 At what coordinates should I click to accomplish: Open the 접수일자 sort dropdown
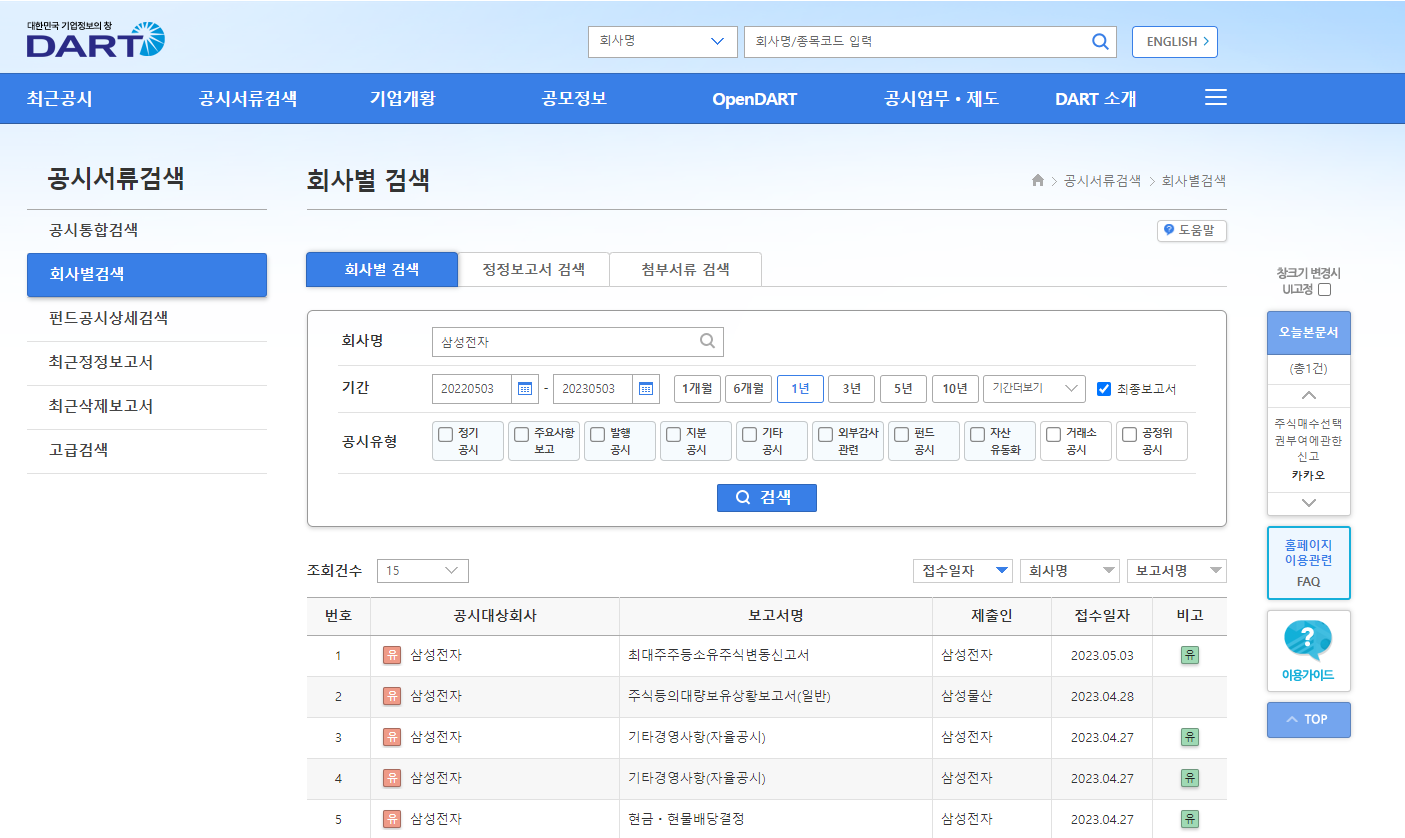tap(963, 571)
